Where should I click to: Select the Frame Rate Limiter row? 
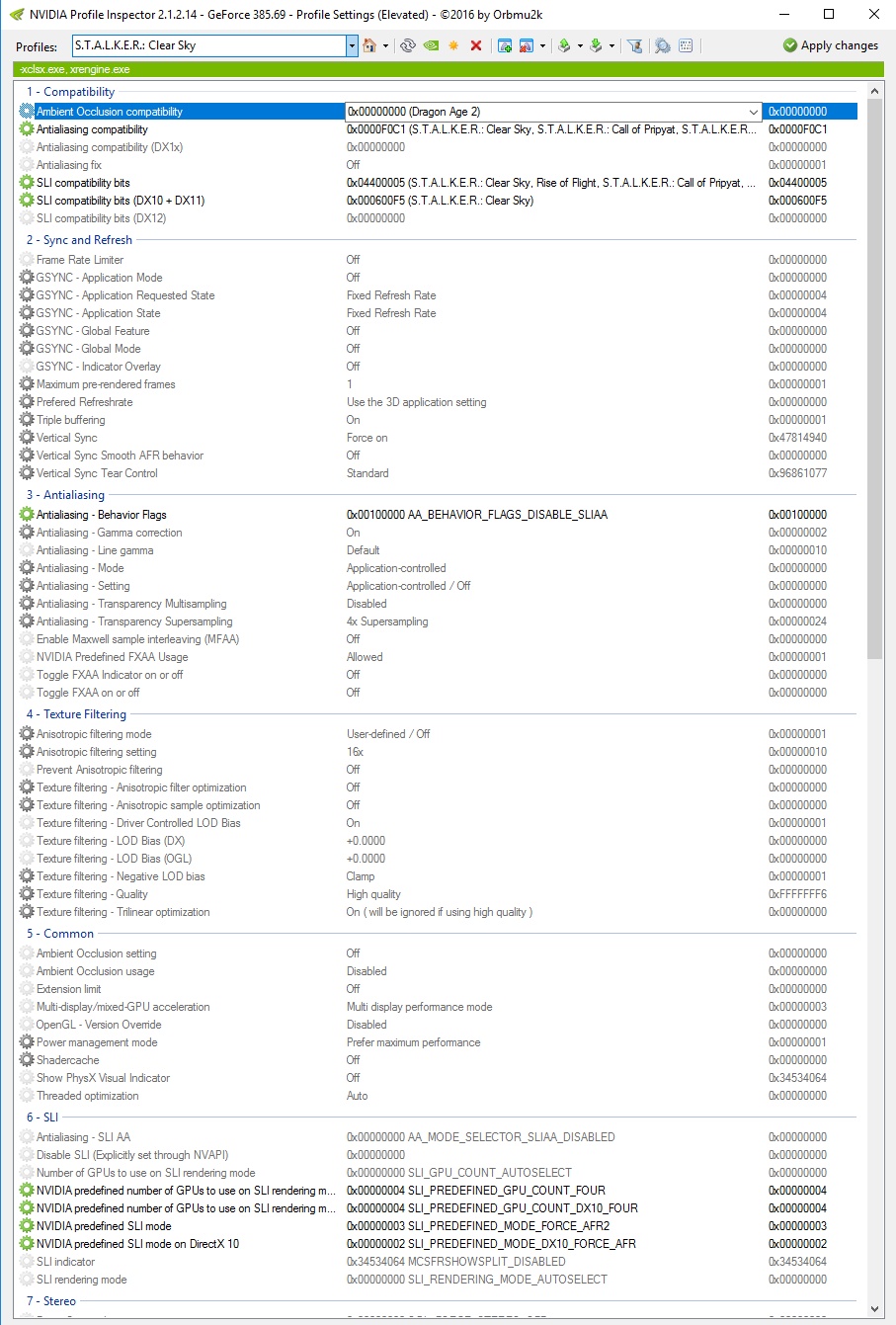pos(437,260)
